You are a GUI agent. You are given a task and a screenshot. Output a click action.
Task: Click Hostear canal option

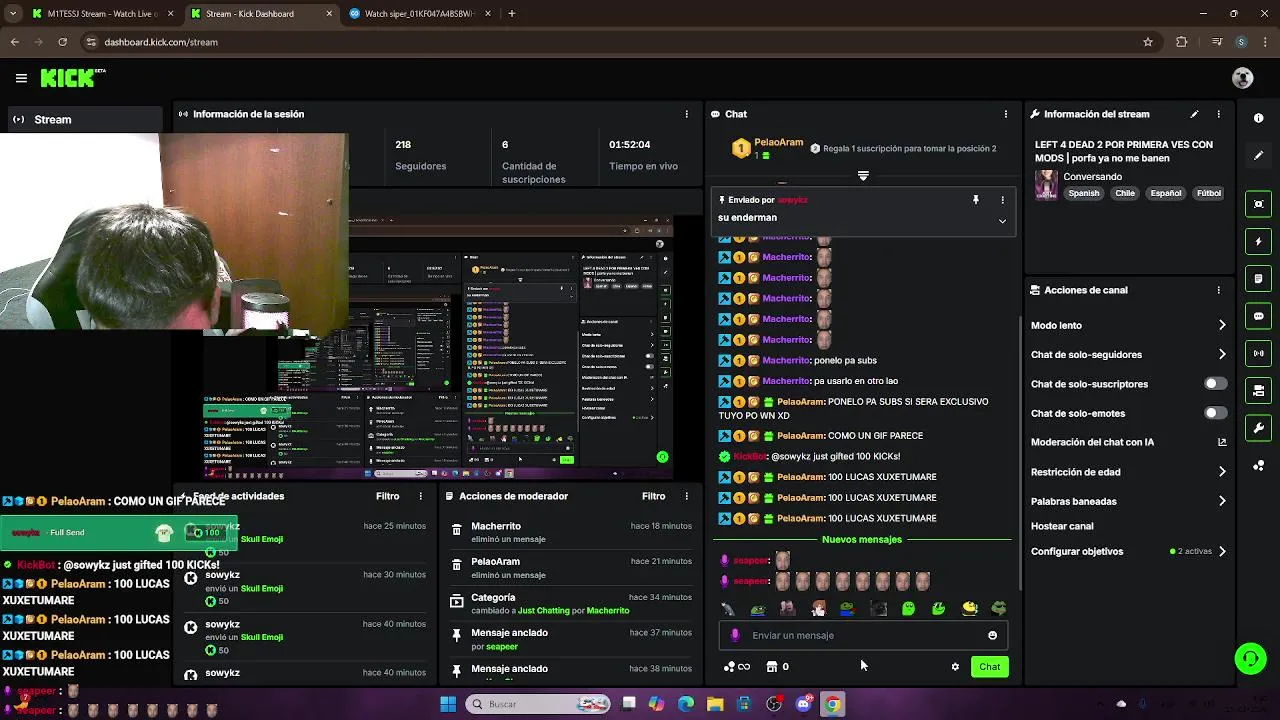click(1062, 526)
